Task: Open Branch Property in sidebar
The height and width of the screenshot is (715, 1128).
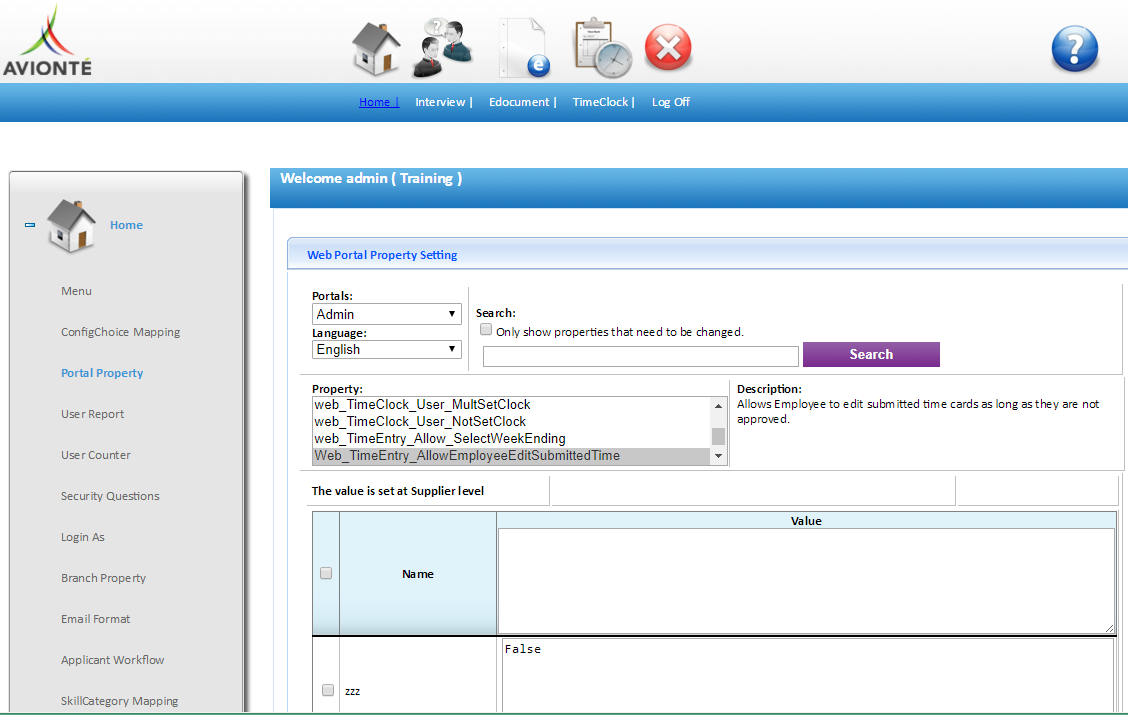Action: click(104, 578)
